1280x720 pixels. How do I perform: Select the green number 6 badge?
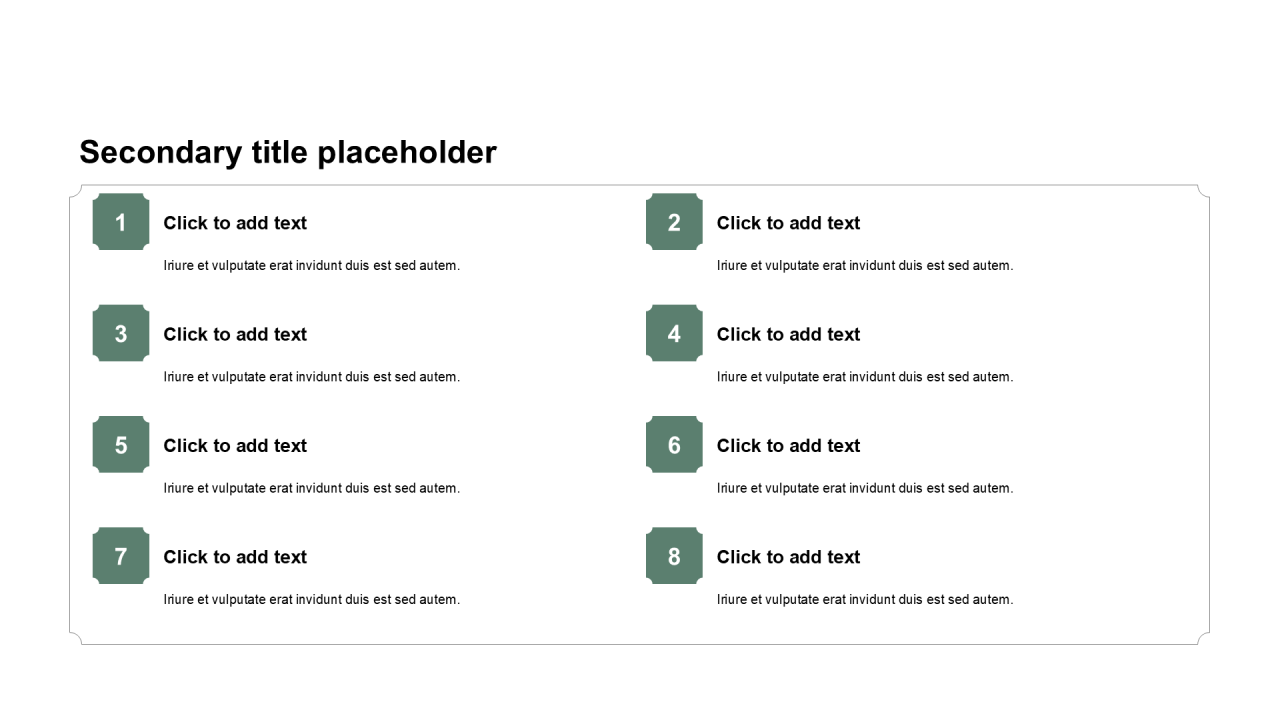pyautogui.click(x=674, y=445)
